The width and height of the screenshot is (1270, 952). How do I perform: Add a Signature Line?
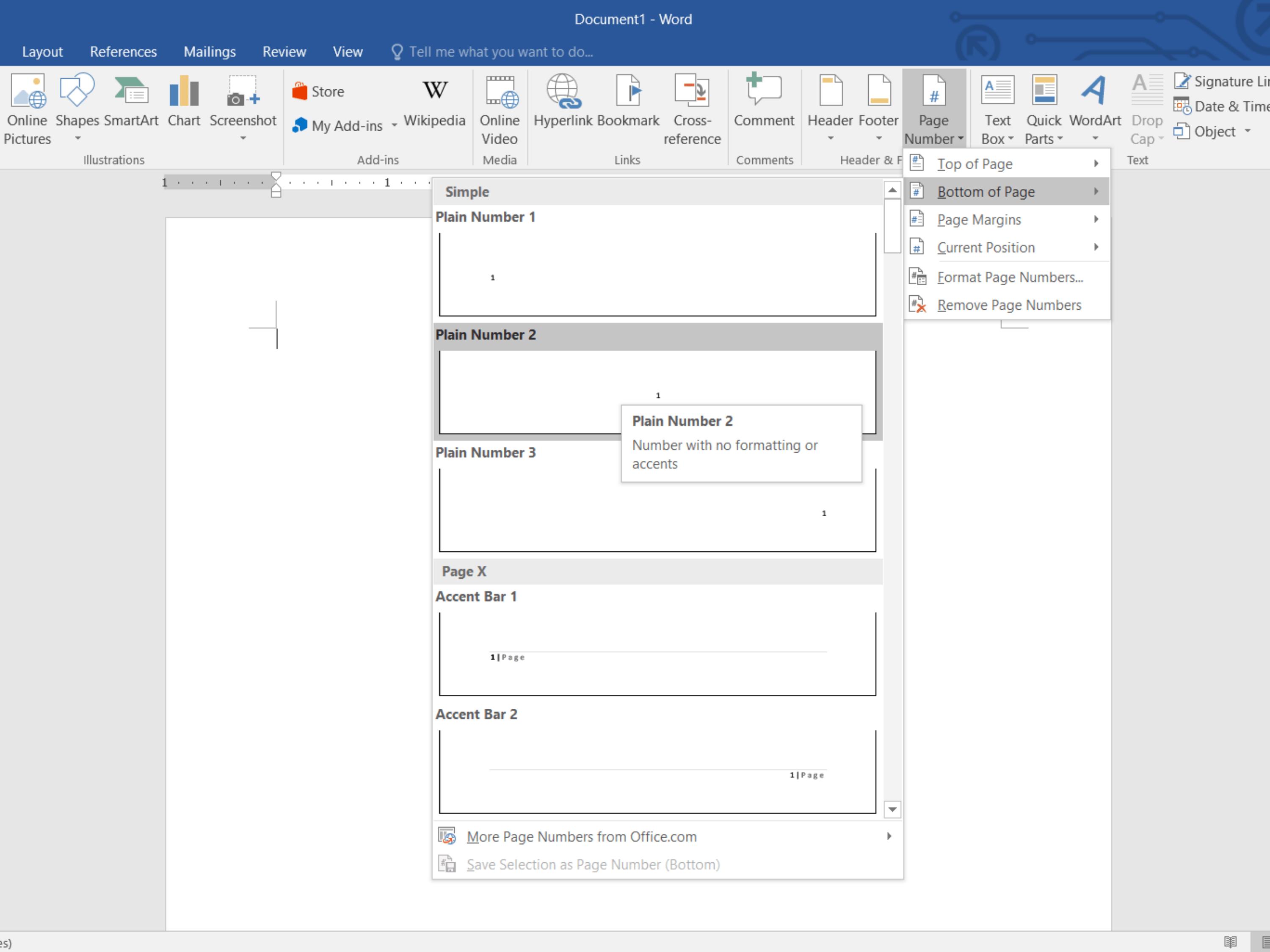pyautogui.click(x=1222, y=82)
